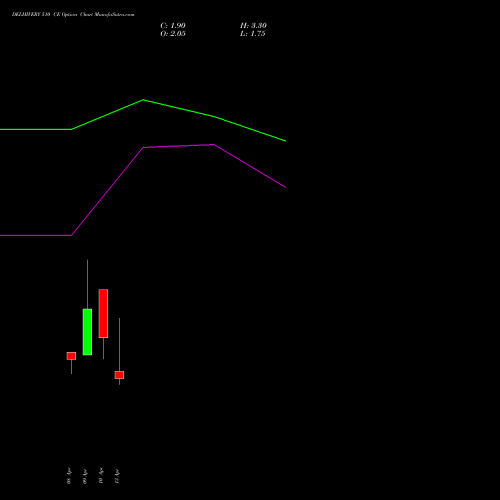500x500 pixels.
Task: Click the close value "C: 1.90"
Action: pyautogui.click(x=173, y=26)
